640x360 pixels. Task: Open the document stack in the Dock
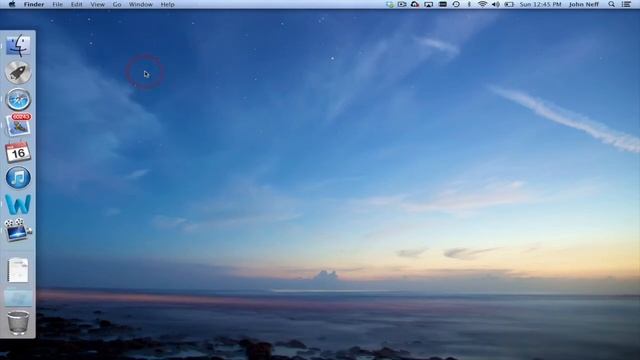tap(18, 270)
